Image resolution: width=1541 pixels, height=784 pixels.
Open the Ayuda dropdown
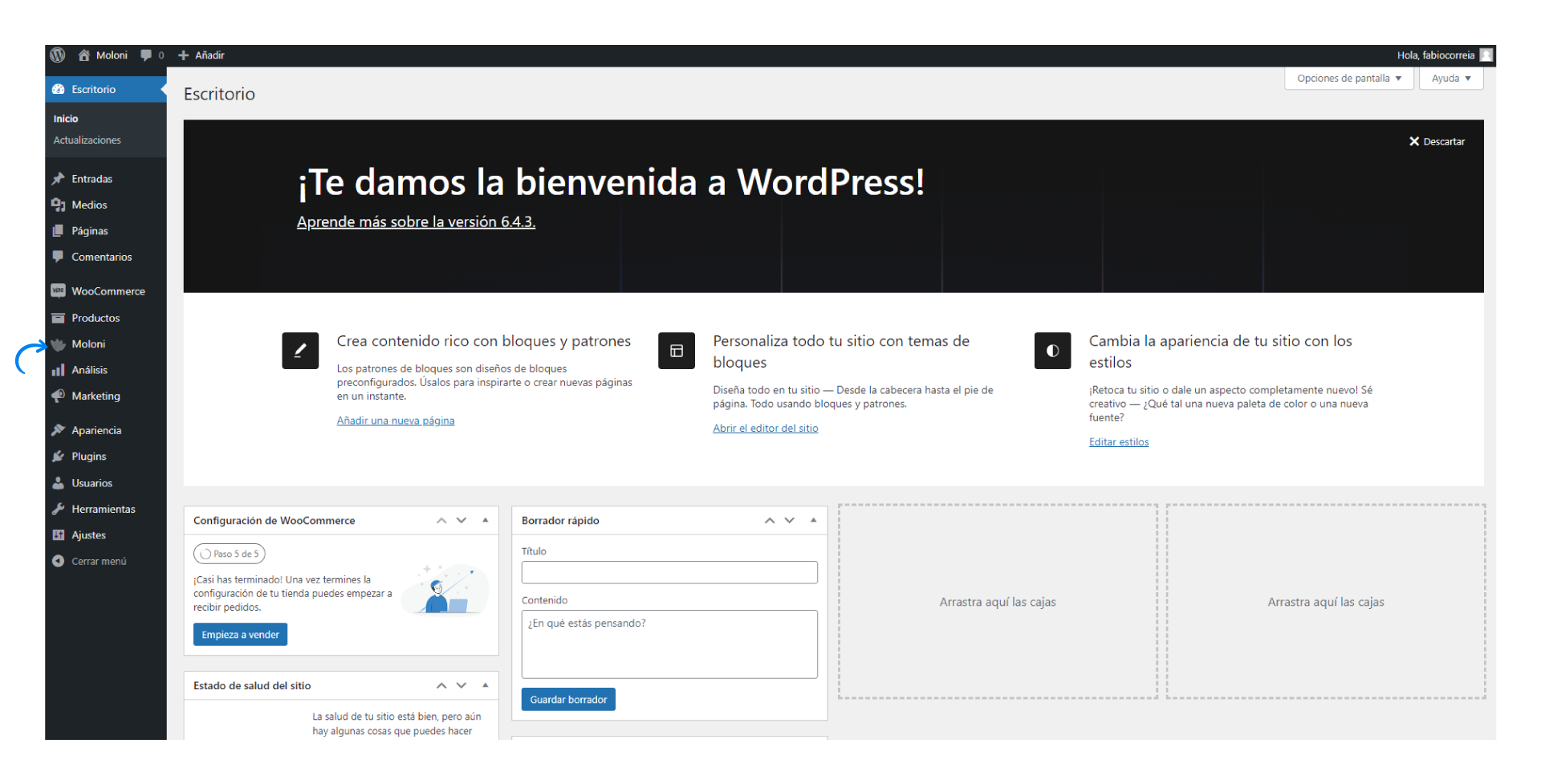click(x=1450, y=78)
